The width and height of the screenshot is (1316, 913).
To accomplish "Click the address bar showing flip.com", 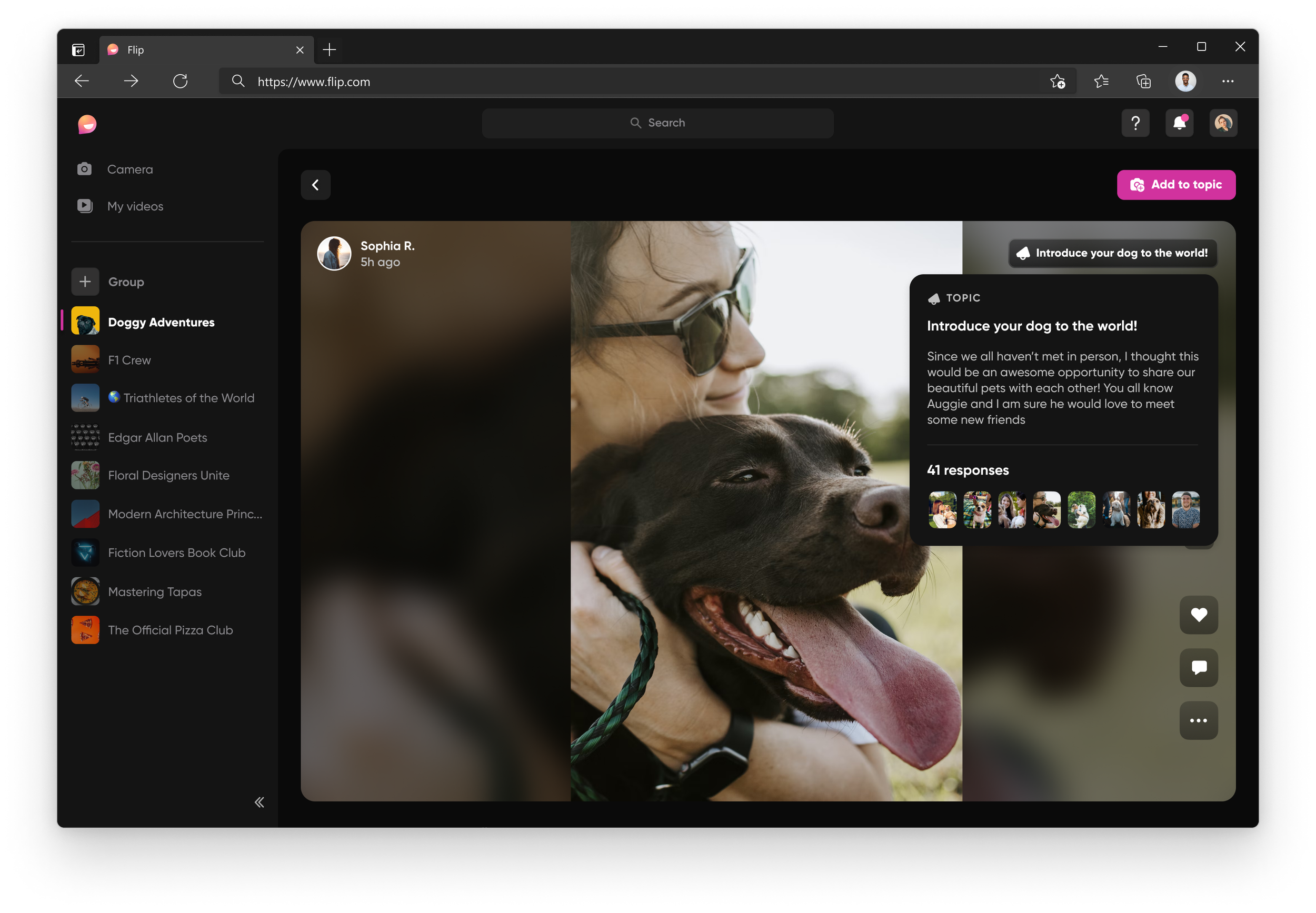I will 646,82.
